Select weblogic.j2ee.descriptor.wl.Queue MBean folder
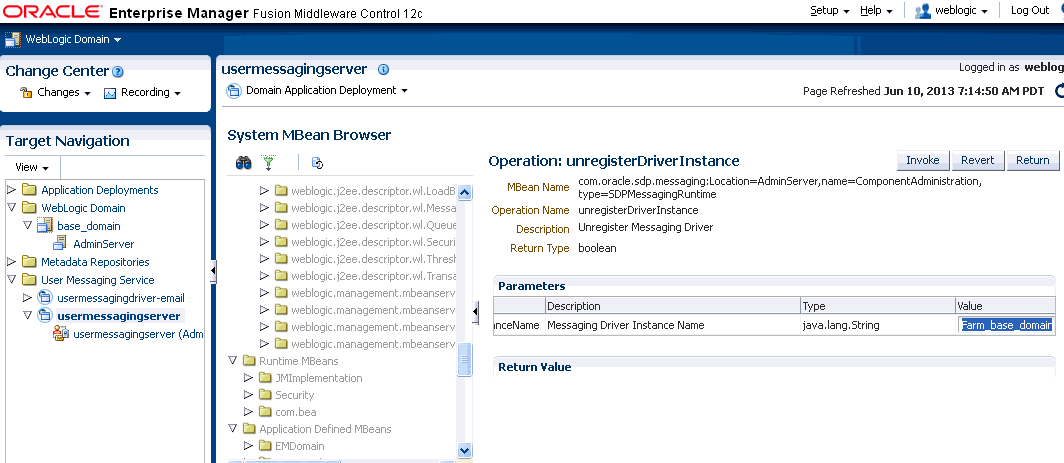Image resolution: width=1064 pixels, height=463 pixels. click(373, 225)
